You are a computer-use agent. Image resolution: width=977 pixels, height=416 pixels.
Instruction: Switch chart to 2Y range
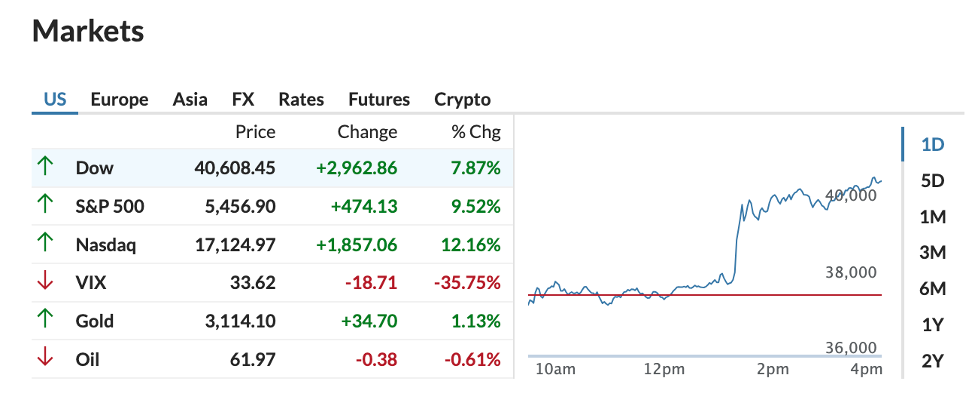[x=932, y=361]
